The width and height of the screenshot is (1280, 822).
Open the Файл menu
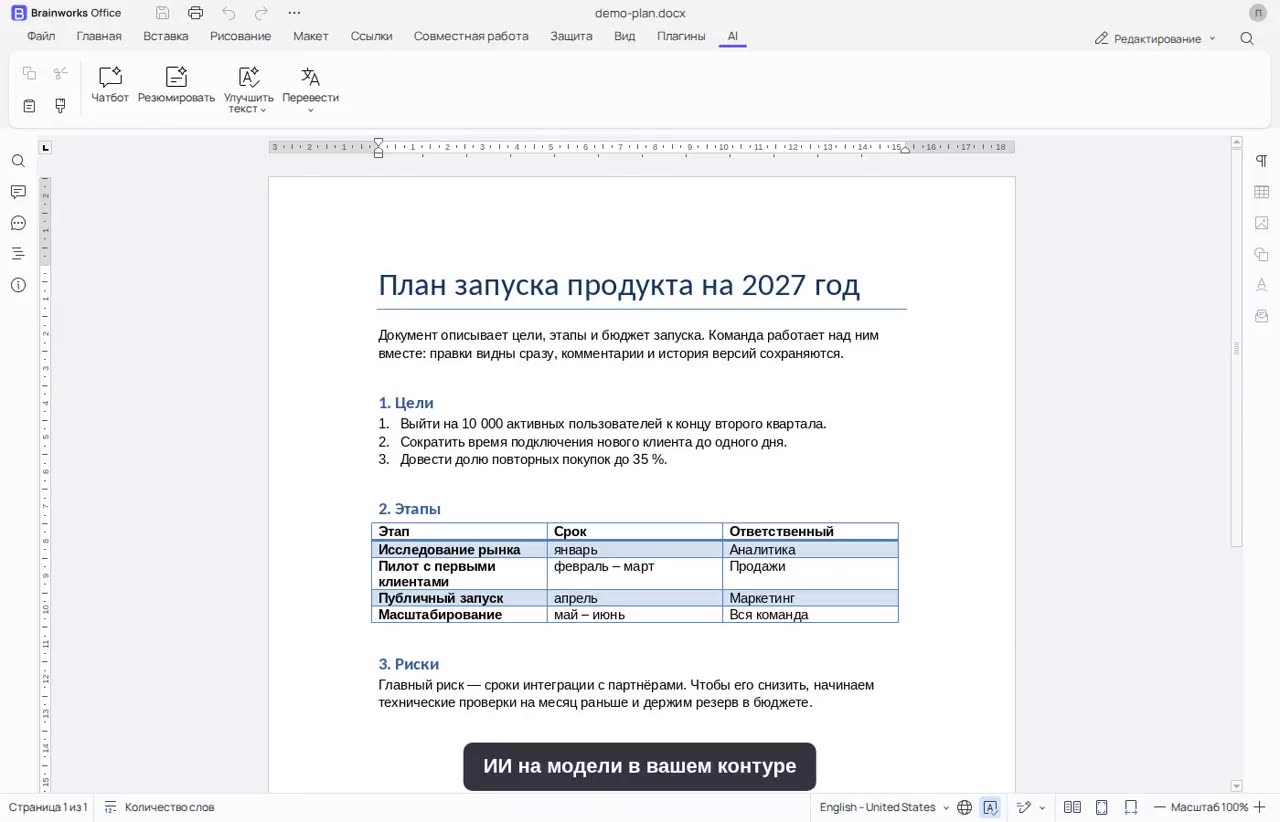point(41,36)
